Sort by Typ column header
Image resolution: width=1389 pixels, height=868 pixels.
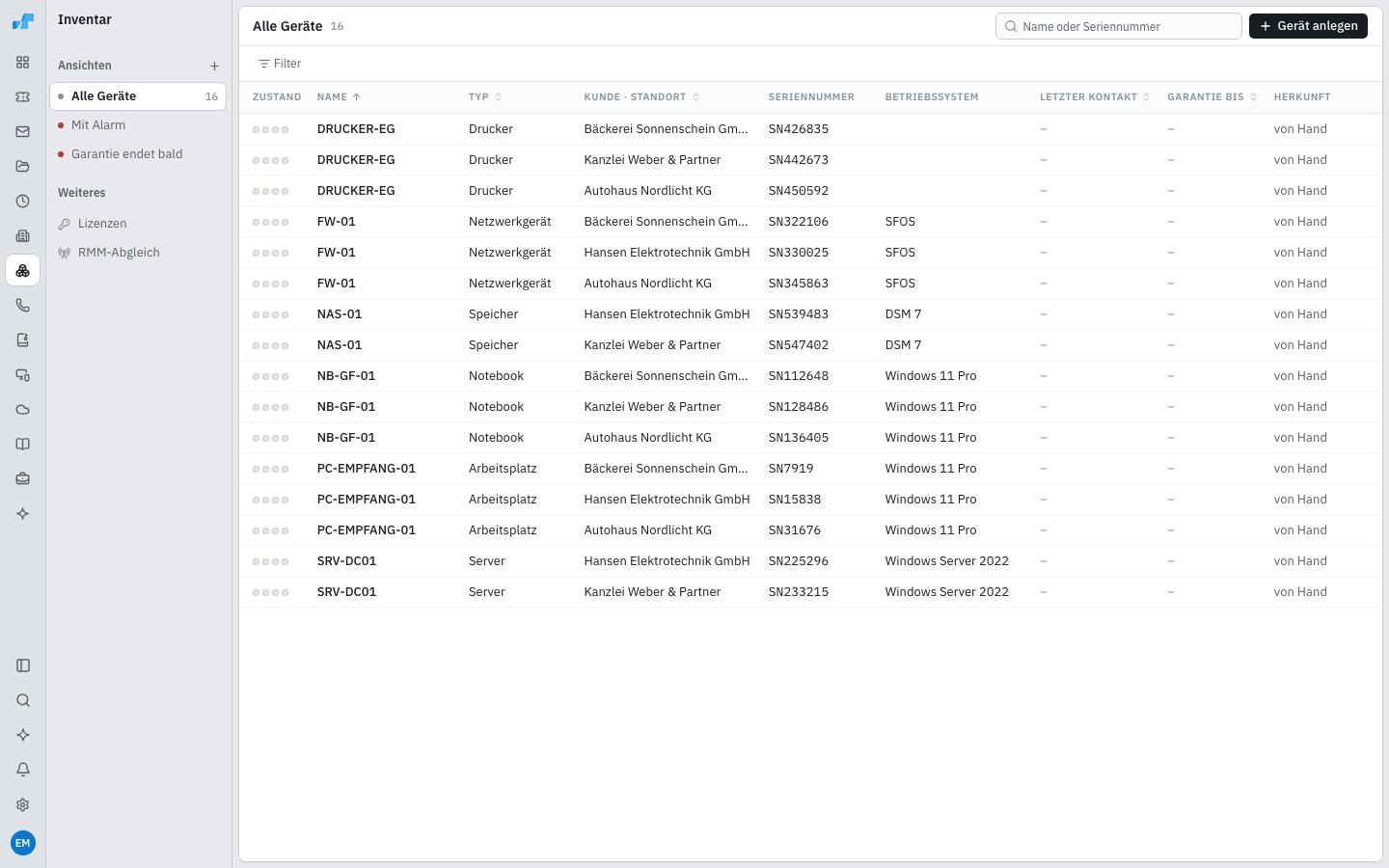485,97
